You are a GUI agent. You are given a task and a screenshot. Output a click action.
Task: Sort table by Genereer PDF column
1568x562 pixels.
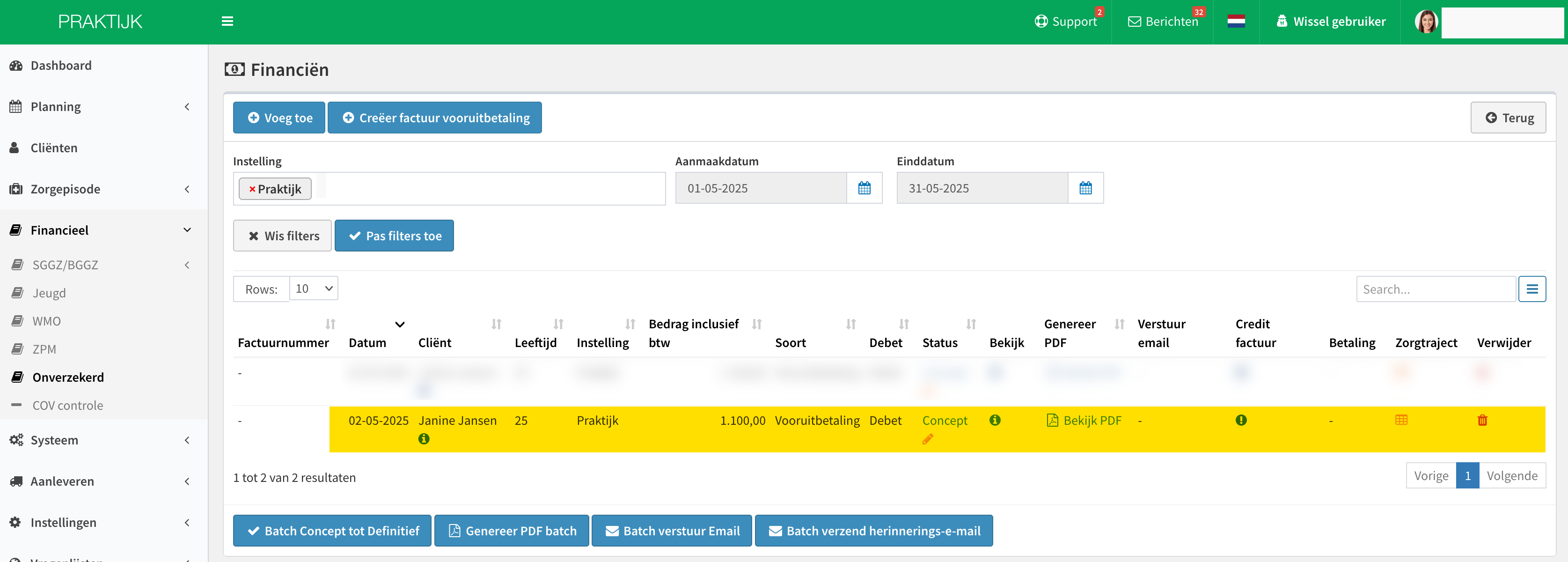(1119, 324)
